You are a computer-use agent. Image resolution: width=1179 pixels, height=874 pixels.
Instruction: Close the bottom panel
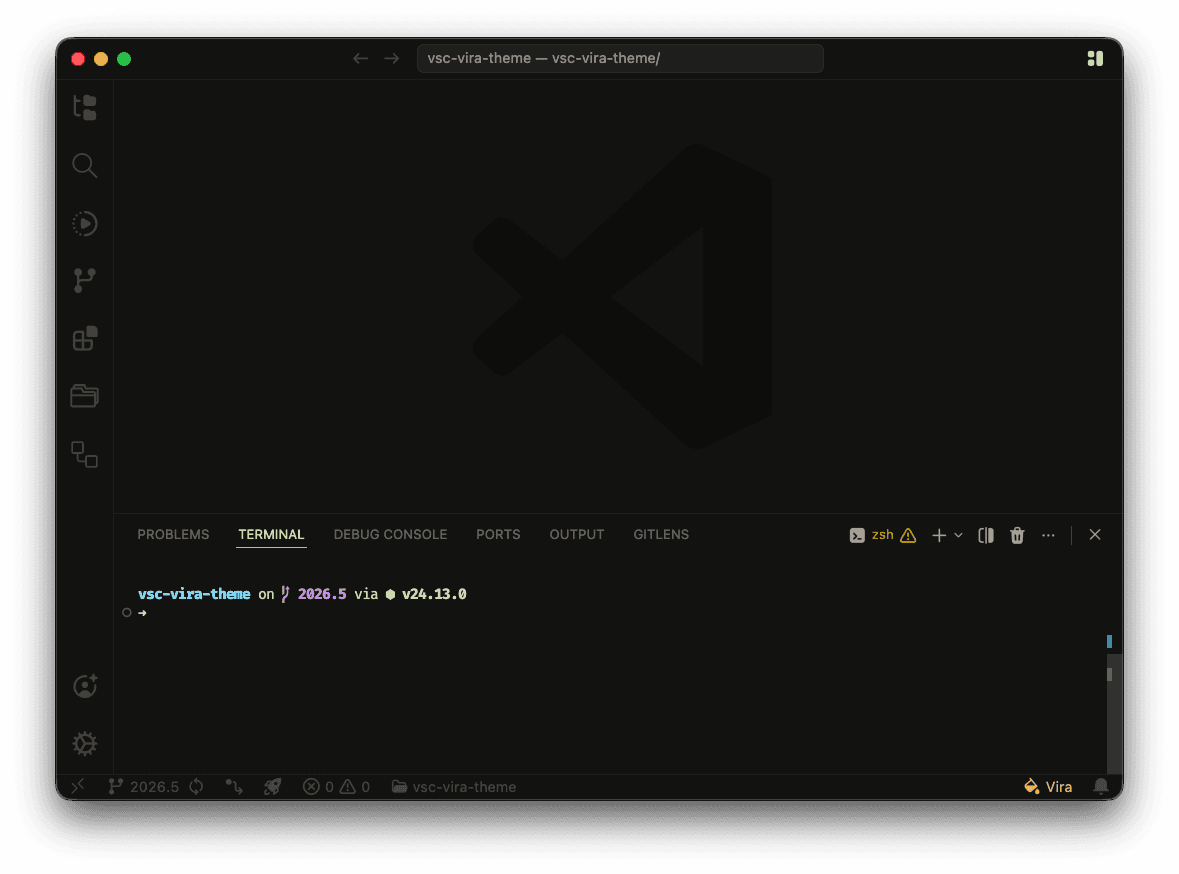(1095, 535)
